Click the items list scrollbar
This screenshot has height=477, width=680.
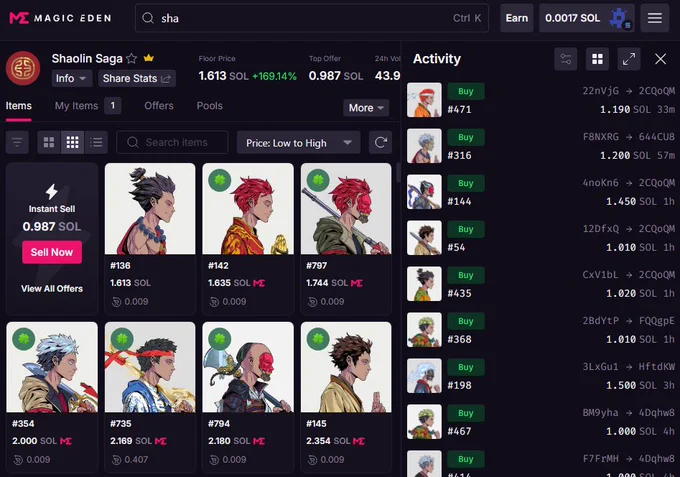[x=397, y=173]
